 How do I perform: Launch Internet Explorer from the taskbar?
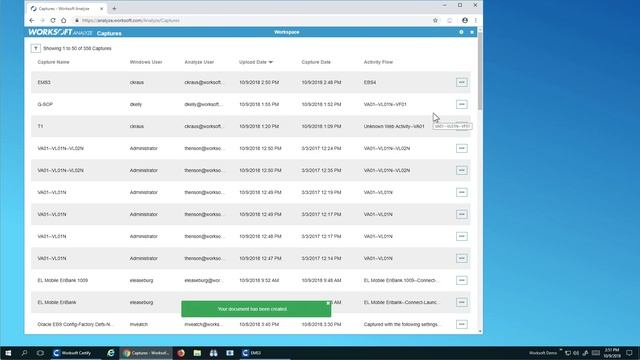click(x=111, y=353)
